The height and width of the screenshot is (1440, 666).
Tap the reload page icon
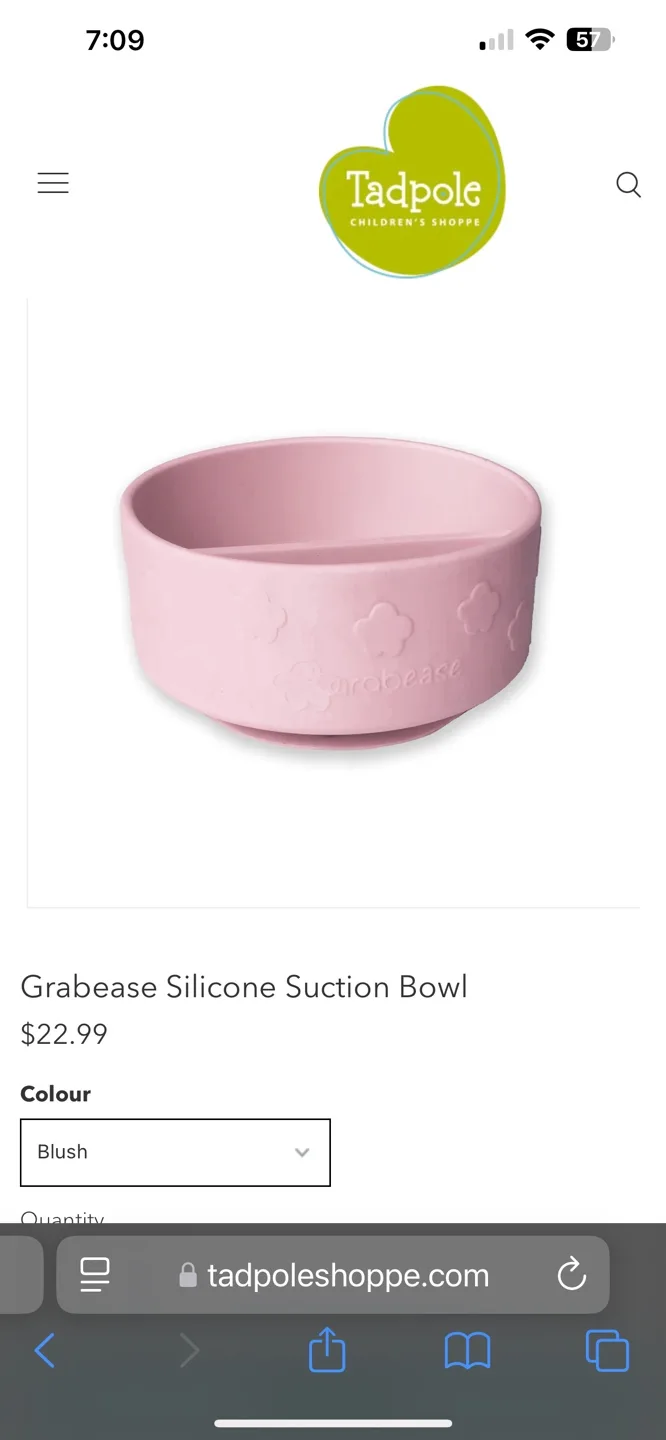(x=571, y=1274)
